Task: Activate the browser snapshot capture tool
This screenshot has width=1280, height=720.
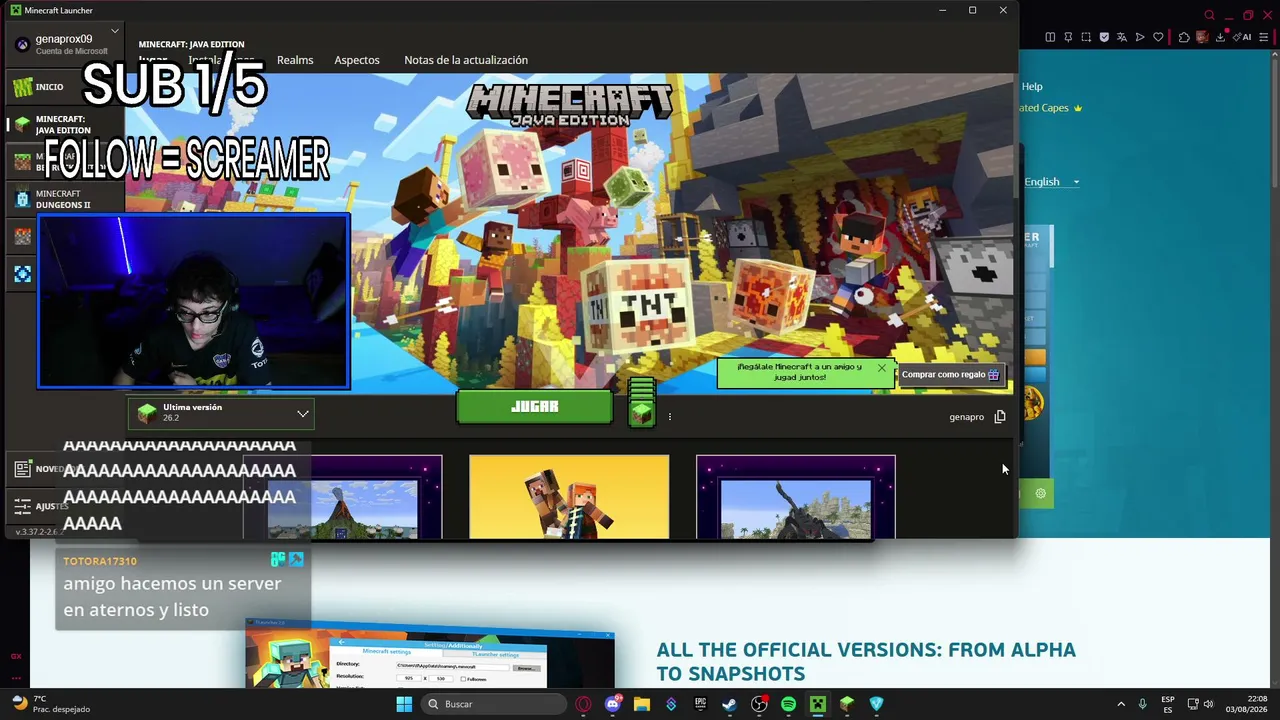Action: 1086,37
